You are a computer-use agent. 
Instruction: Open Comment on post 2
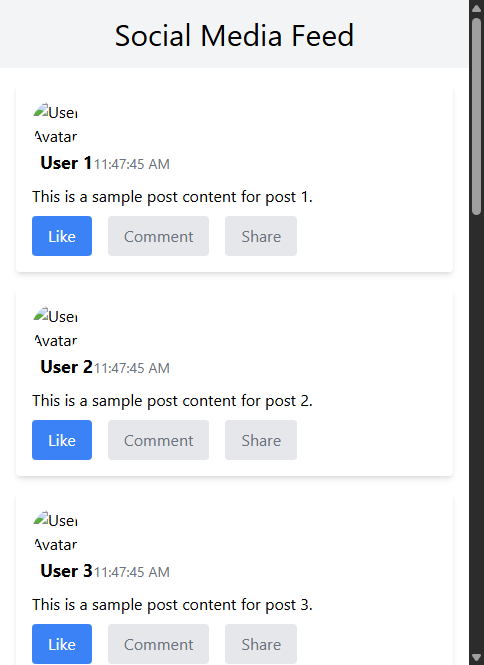coord(158,440)
